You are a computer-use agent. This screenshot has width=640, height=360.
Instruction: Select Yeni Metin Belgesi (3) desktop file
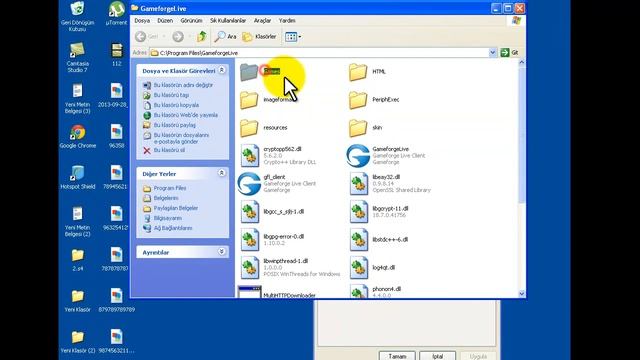click(x=78, y=99)
